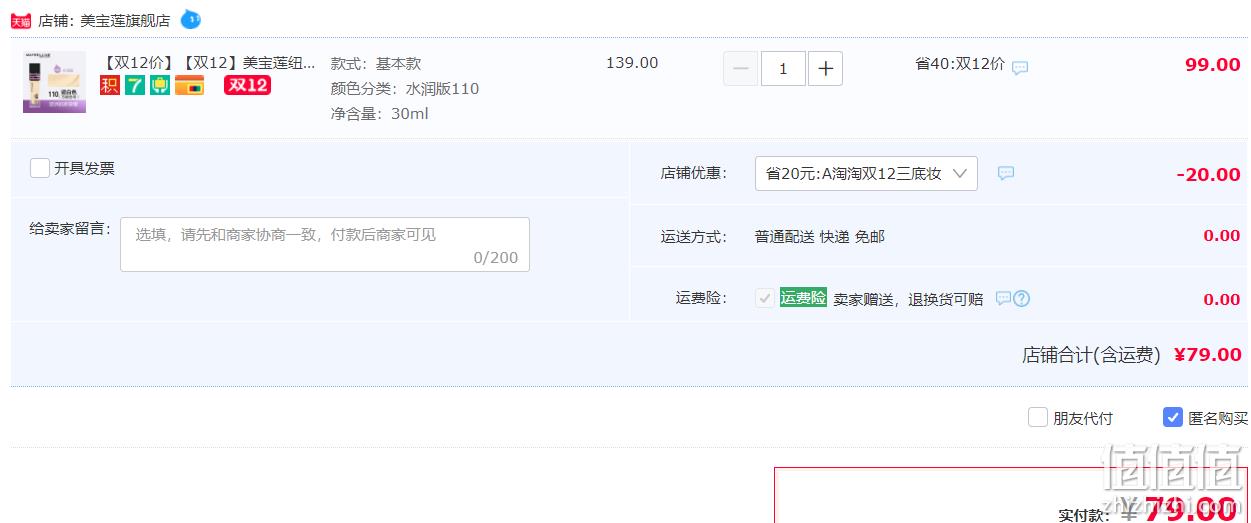Click the red 积 points badge icon
Screen dimensions: 1251x523
pos(109,85)
